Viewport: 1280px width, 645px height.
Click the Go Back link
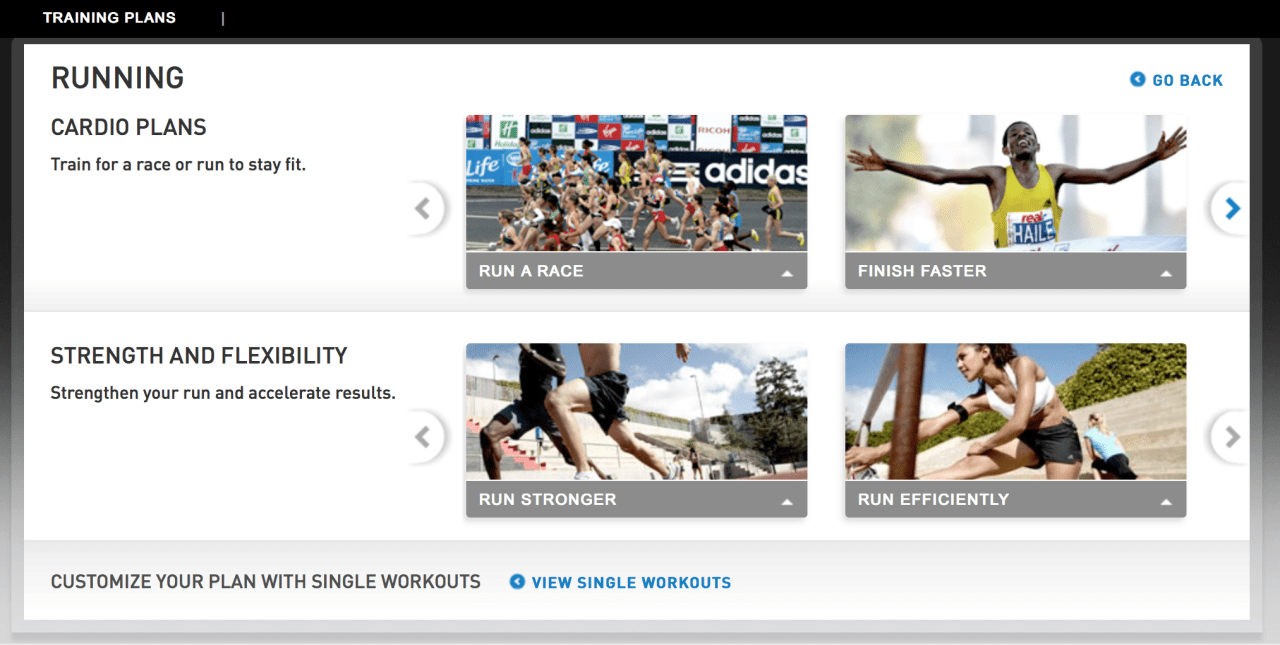tap(1187, 80)
